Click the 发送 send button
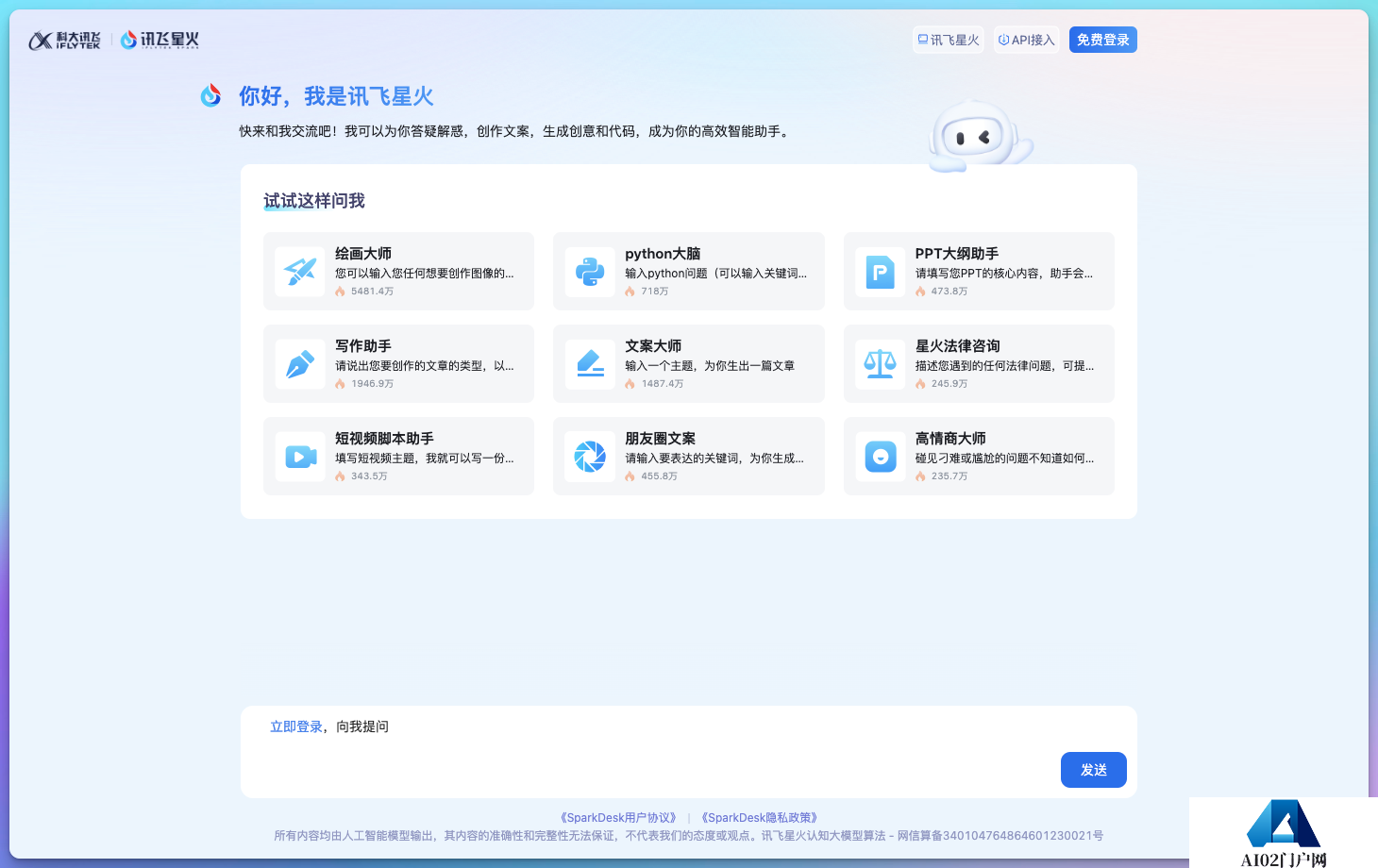The height and width of the screenshot is (868, 1378). (1094, 770)
